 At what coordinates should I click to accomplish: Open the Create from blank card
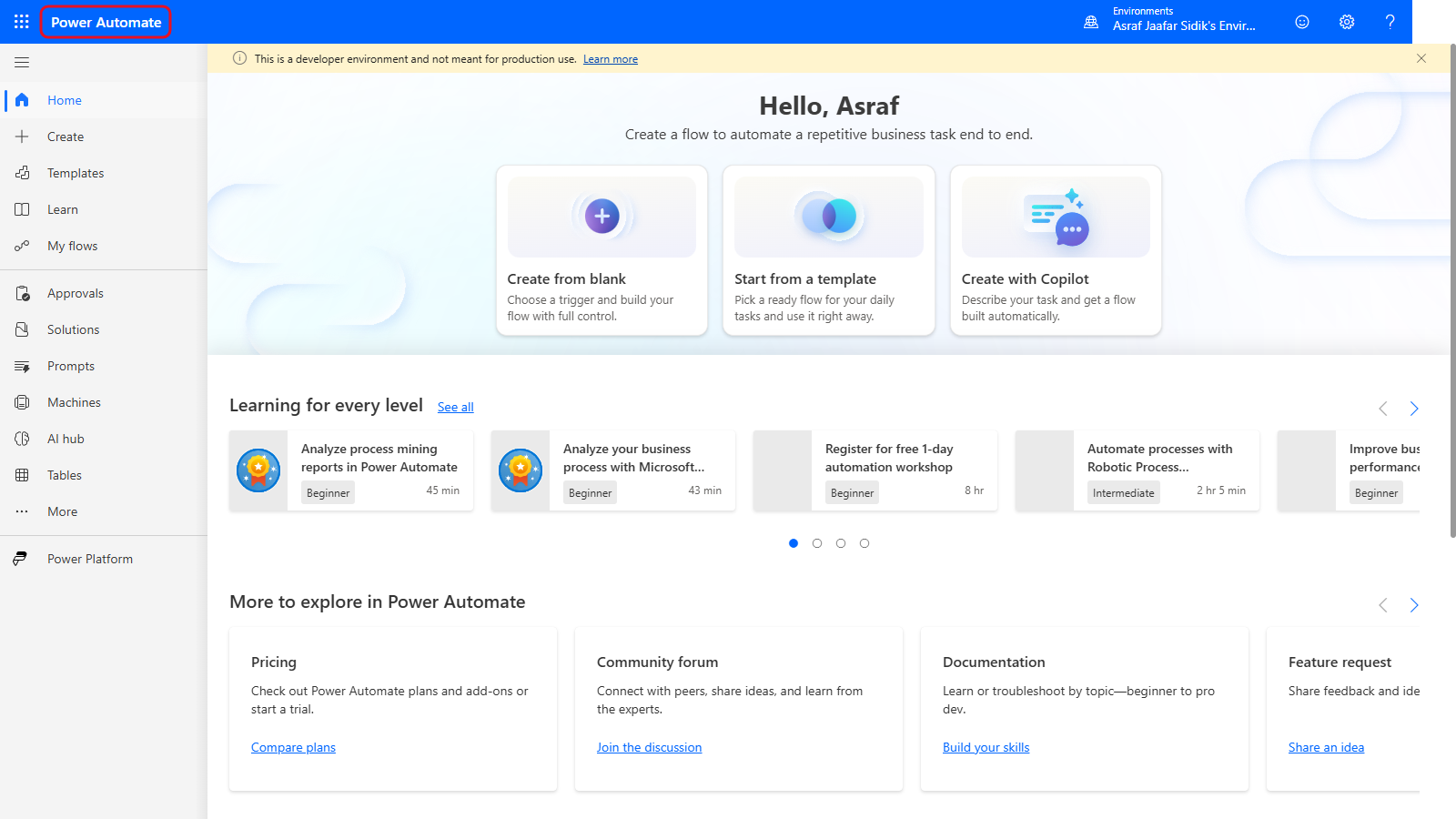[602, 250]
